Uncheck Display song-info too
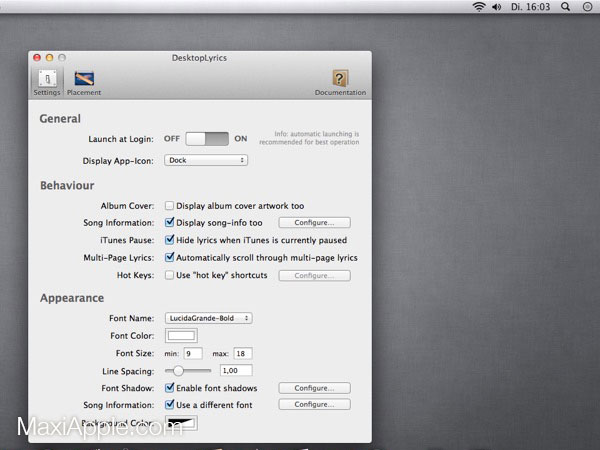The width and height of the screenshot is (600, 450). [169, 222]
